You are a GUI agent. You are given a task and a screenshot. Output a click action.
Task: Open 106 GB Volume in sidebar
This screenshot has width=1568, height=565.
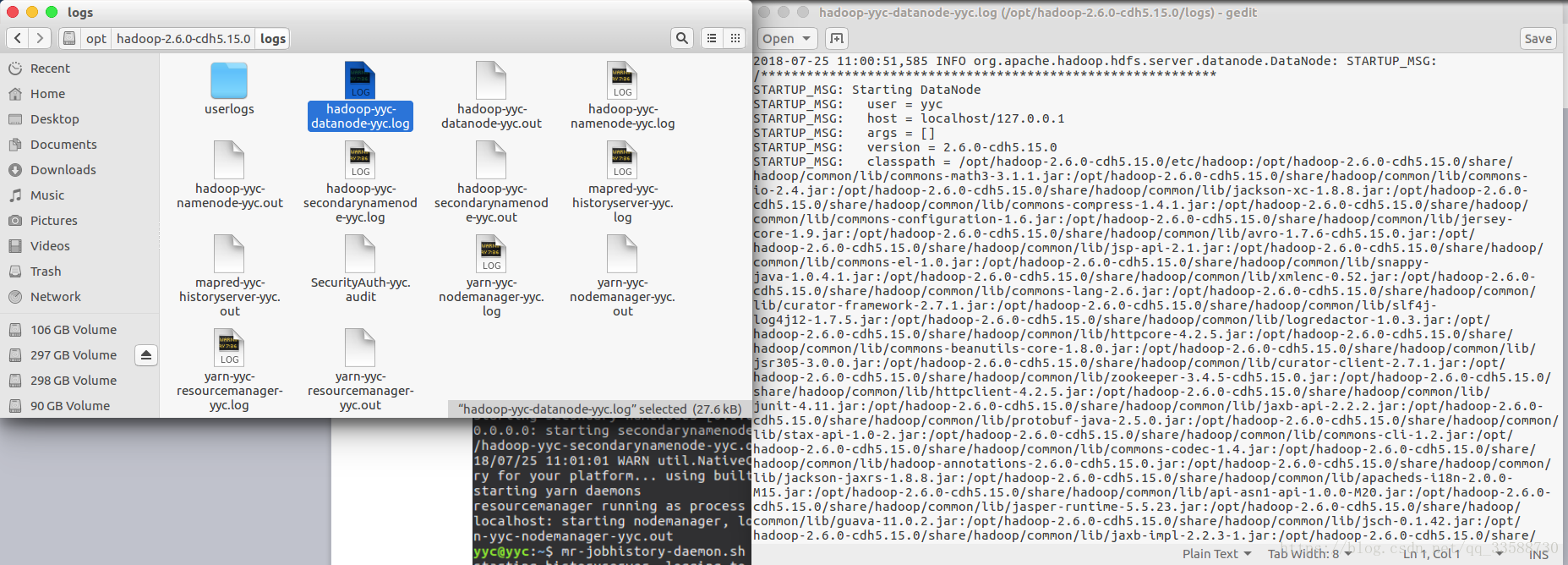coord(79,330)
